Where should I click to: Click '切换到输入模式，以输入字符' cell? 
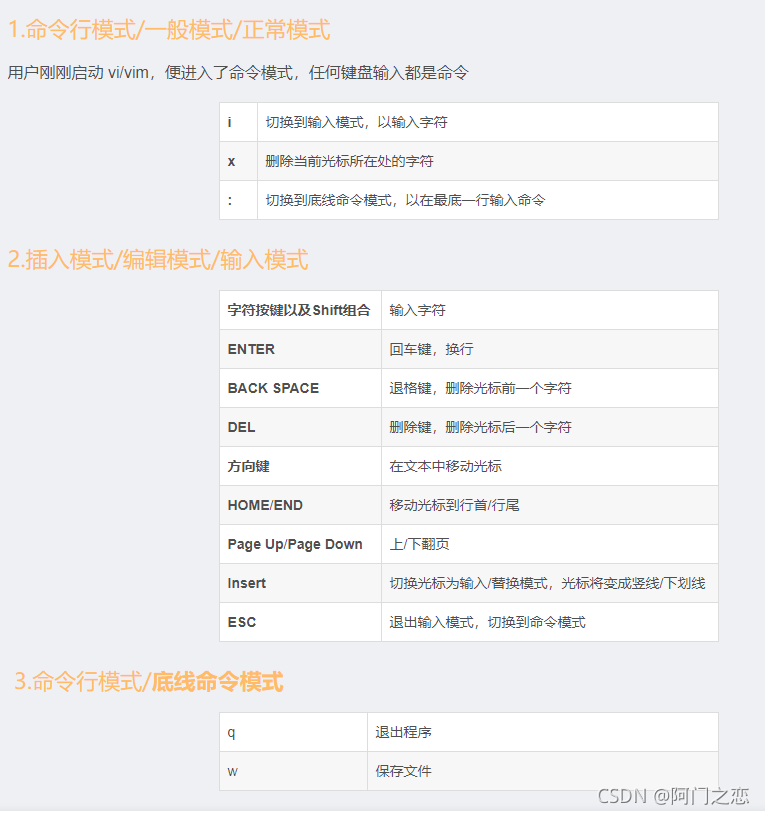click(x=488, y=122)
